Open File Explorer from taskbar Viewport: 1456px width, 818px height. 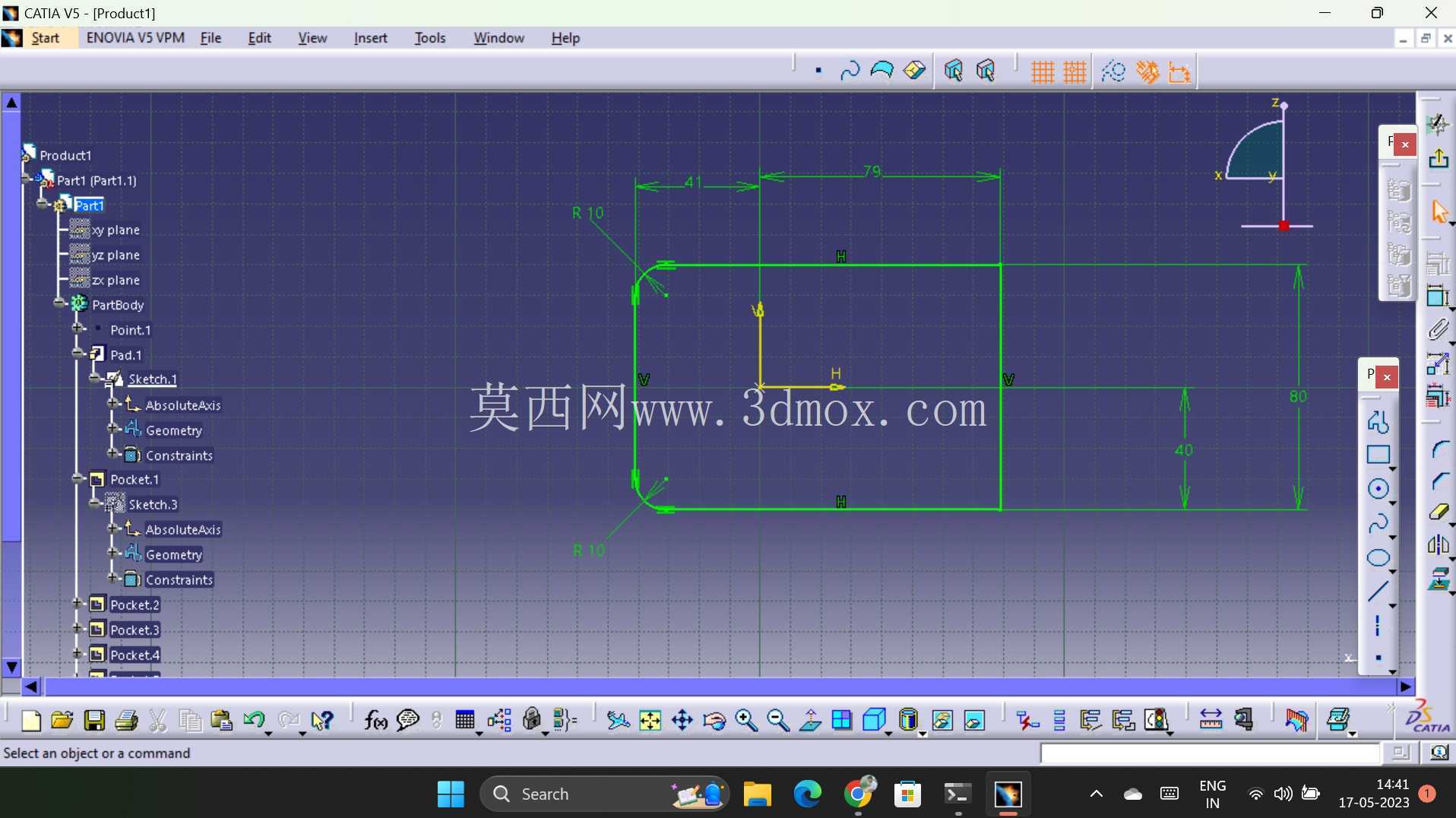(757, 794)
